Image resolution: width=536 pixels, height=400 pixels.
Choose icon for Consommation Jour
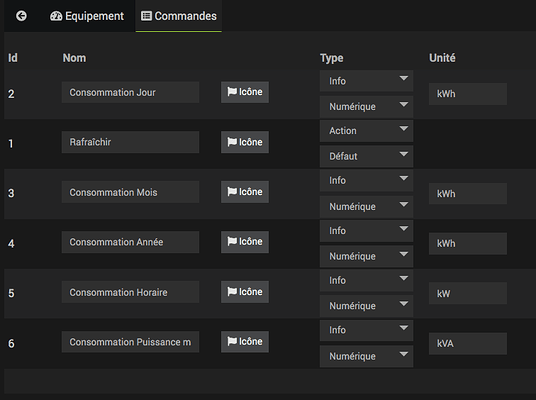point(245,92)
